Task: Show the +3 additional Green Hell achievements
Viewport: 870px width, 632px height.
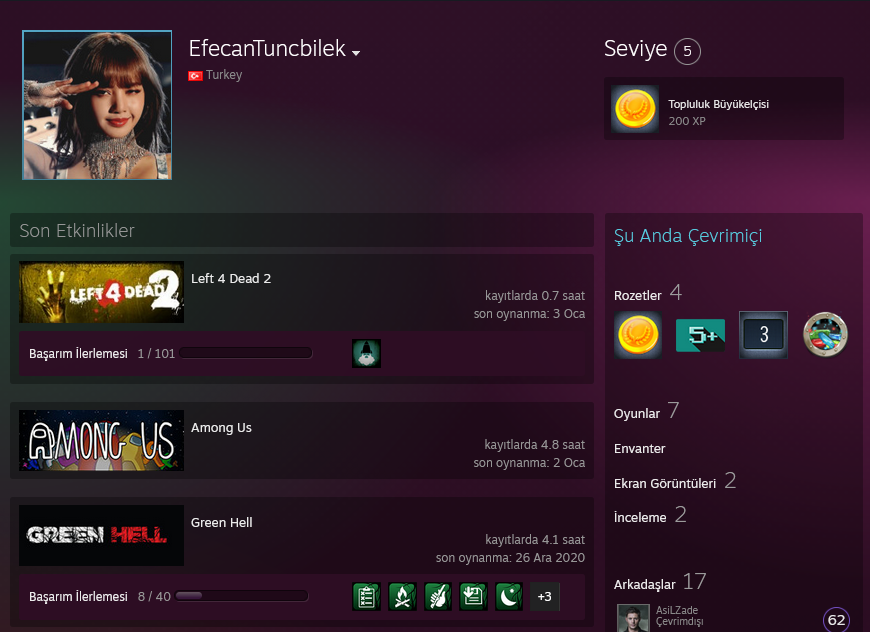Action: pos(544,596)
